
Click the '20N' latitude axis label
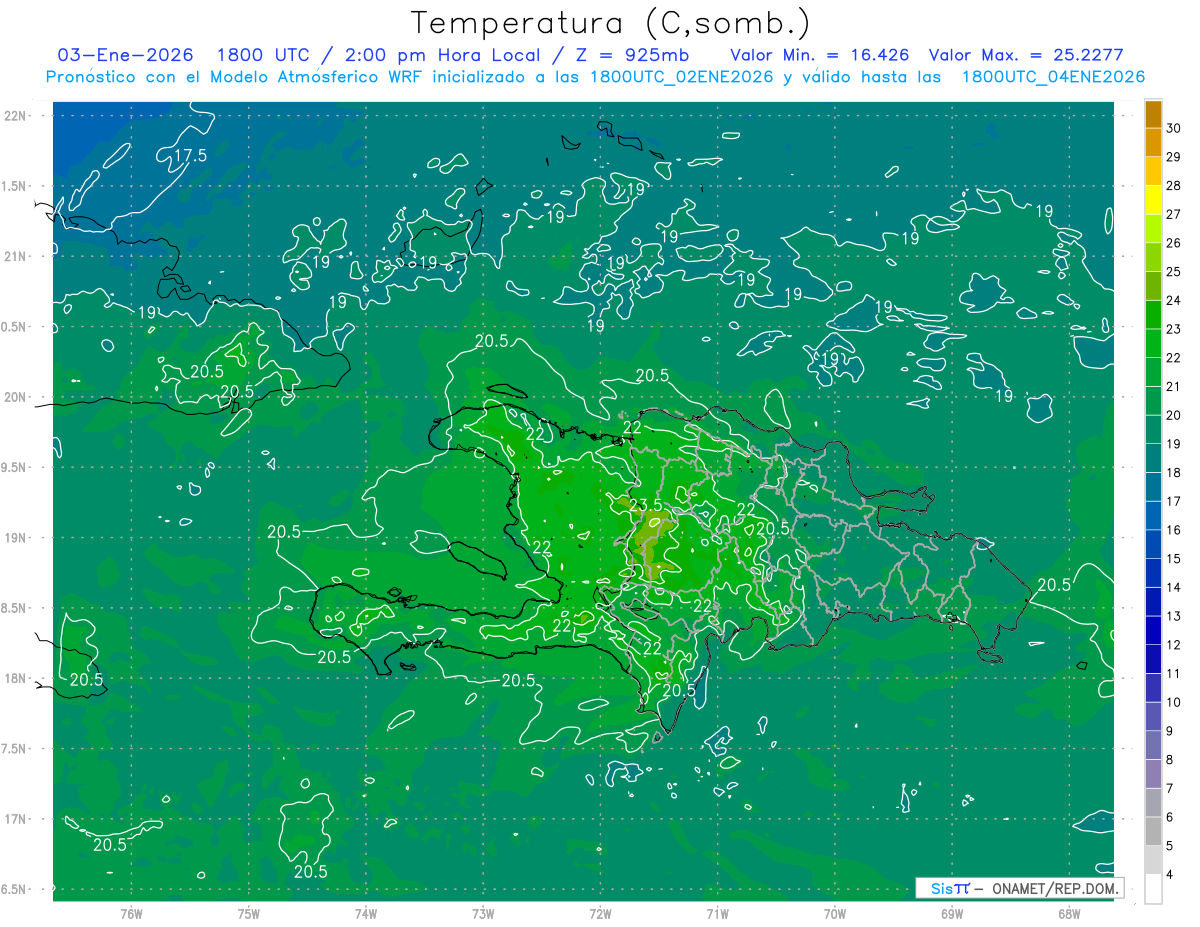16,397
